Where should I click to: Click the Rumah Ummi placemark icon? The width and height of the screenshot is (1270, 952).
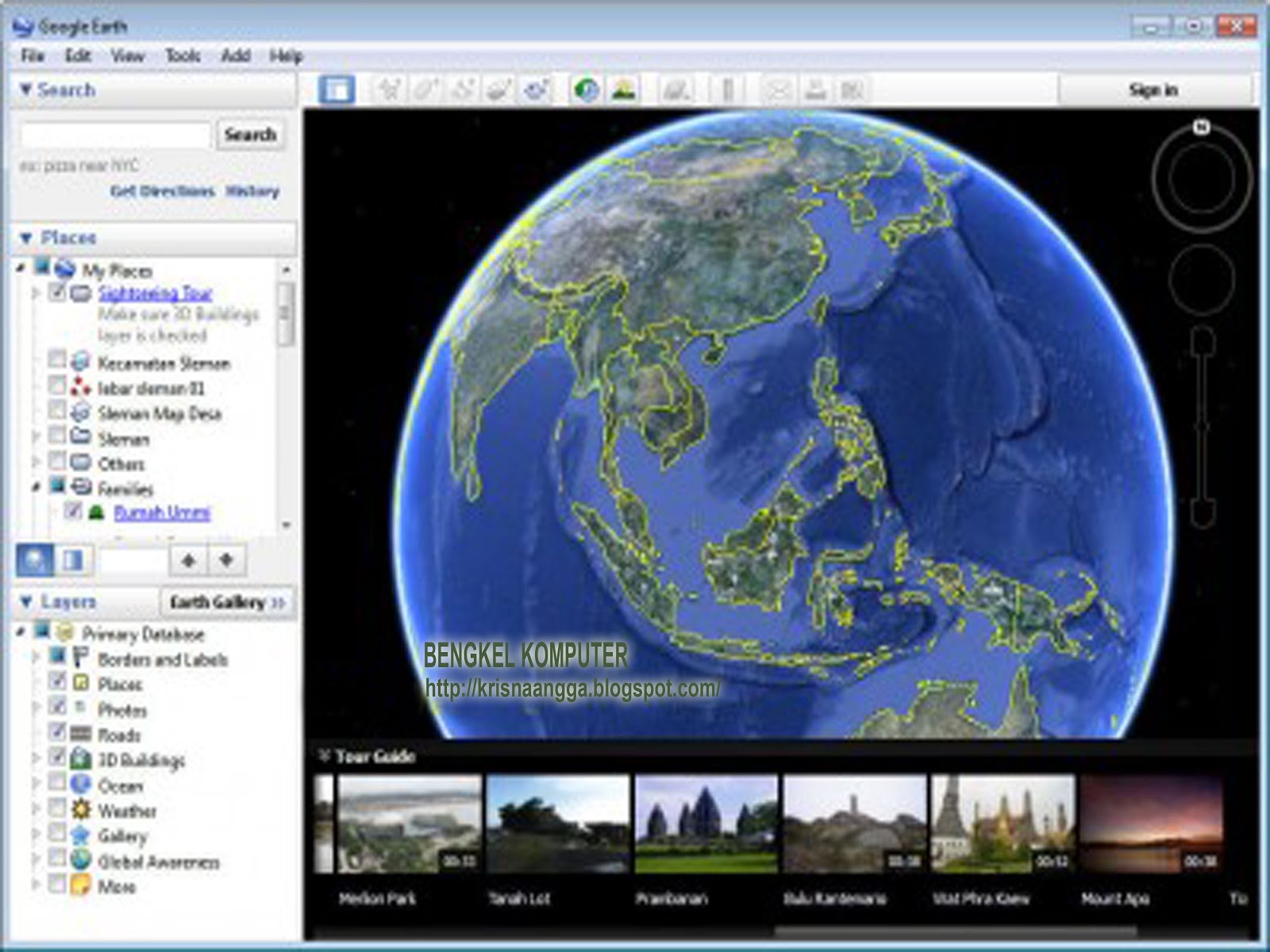pos(96,512)
